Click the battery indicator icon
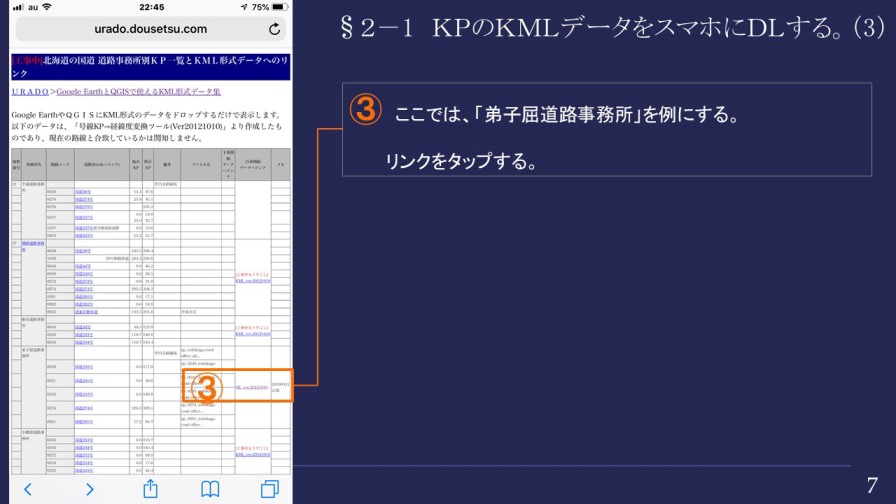This screenshot has height=504, width=896. pos(278,7)
